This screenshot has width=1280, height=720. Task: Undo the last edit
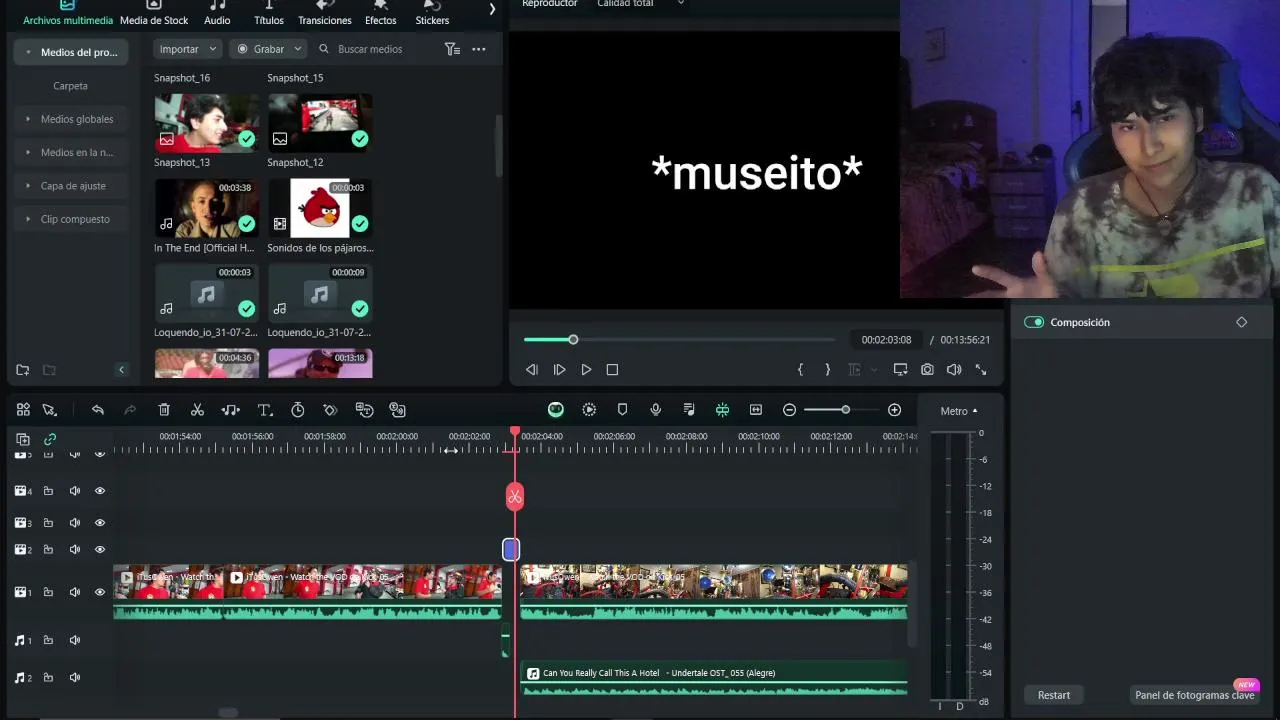pos(98,410)
